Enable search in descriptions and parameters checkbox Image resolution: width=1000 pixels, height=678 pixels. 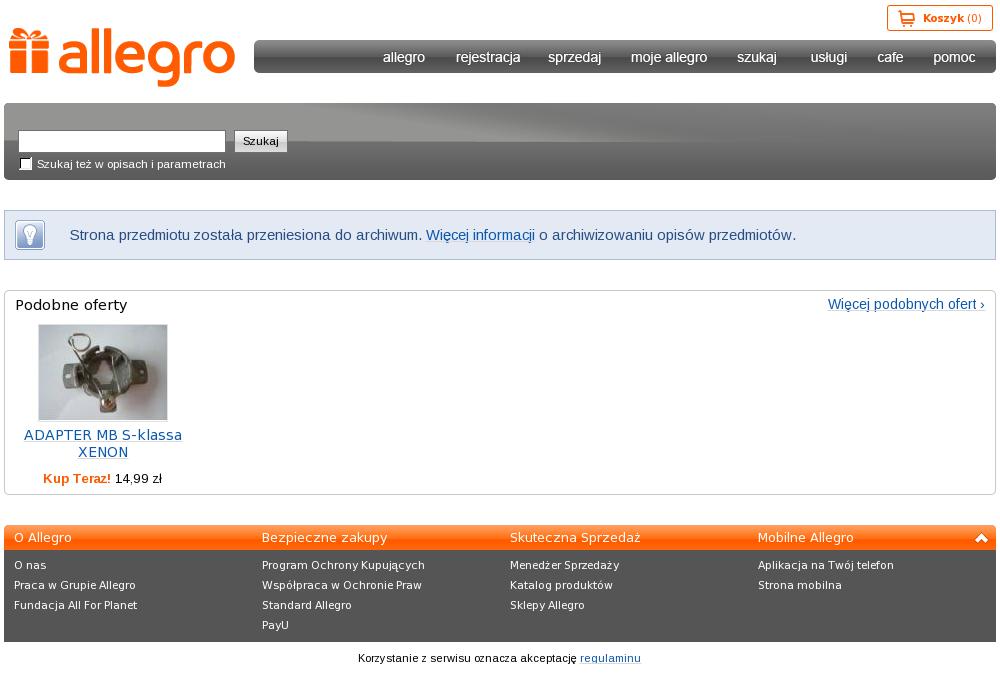pyautogui.click(x=26, y=164)
